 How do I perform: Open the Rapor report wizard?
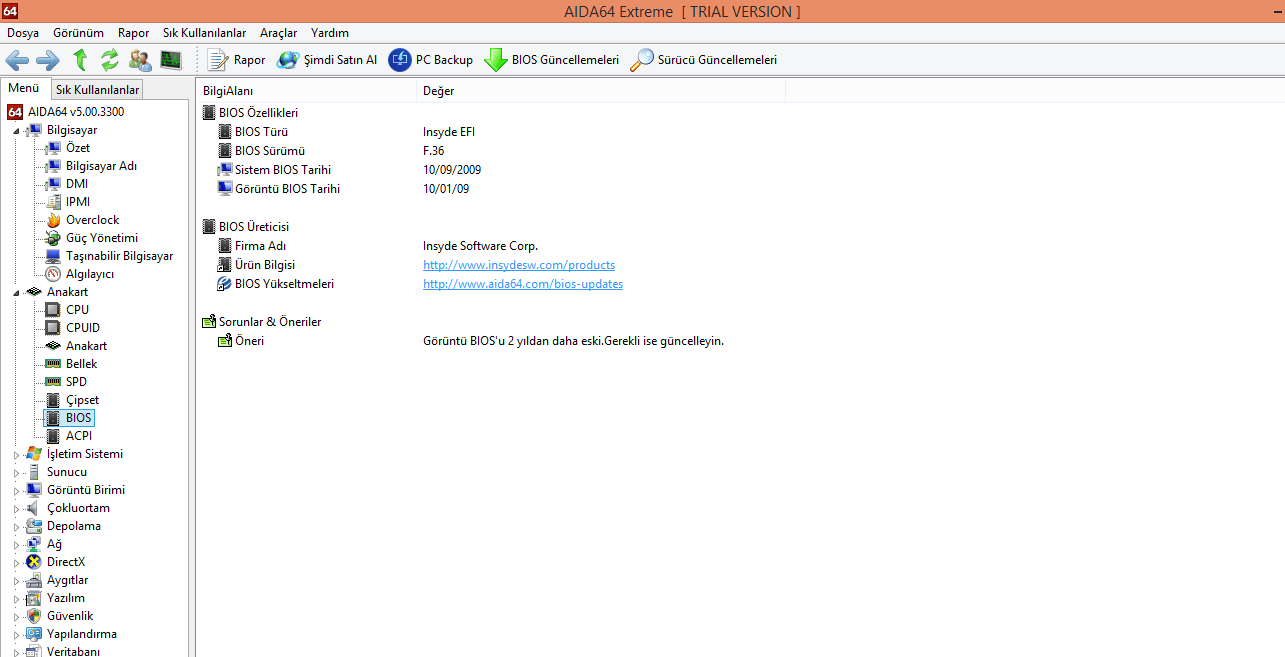pyautogui.click(x=236, y=60)
